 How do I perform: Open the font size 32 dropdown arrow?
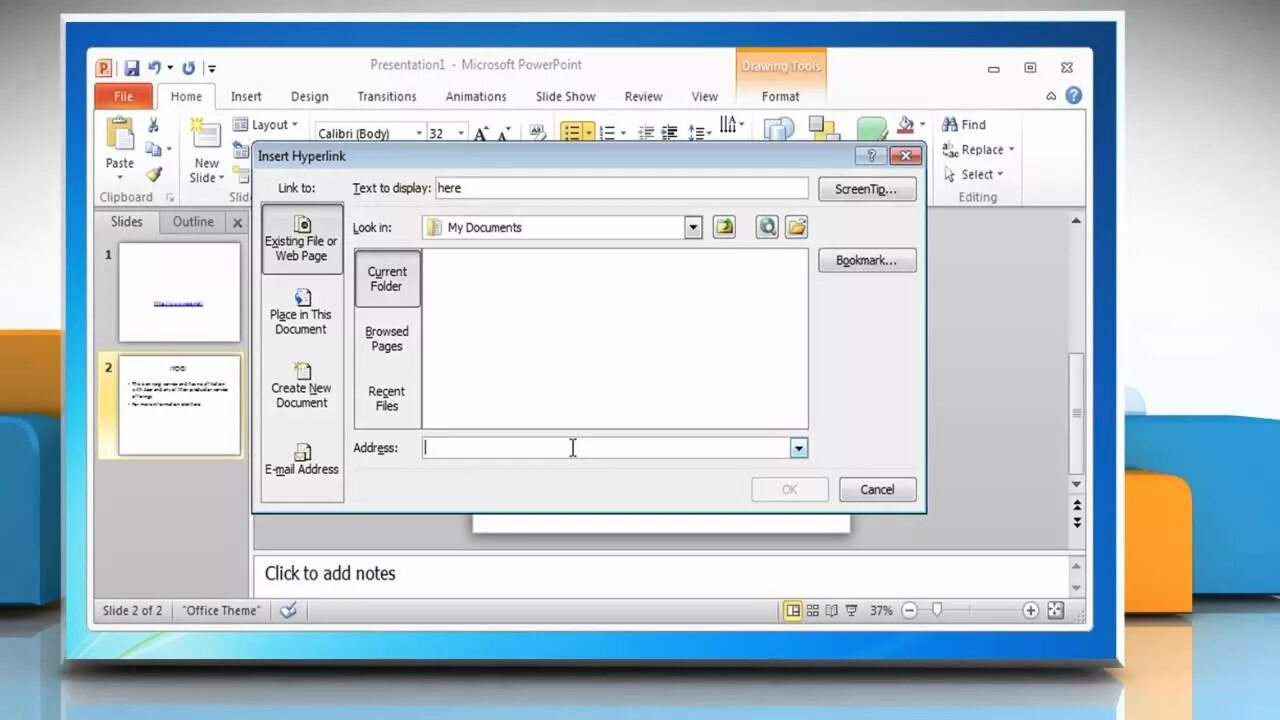coord(461,133)
